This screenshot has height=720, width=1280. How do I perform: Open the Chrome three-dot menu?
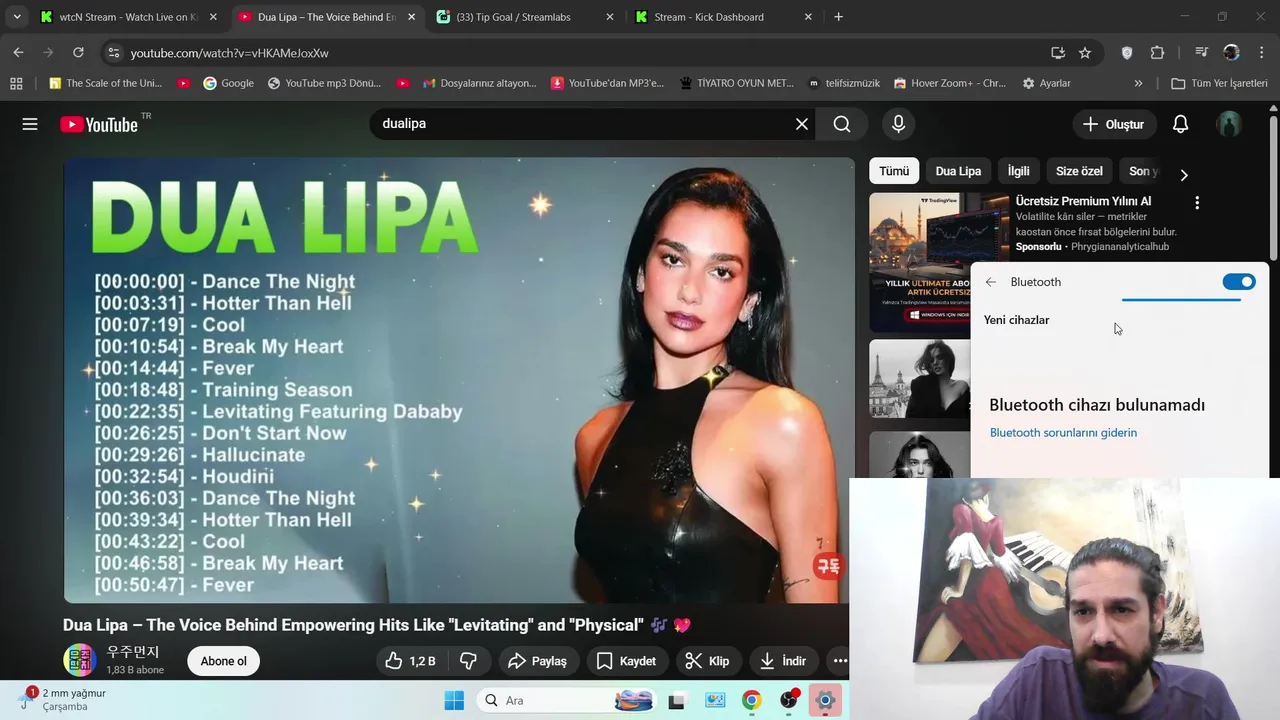1261,52
